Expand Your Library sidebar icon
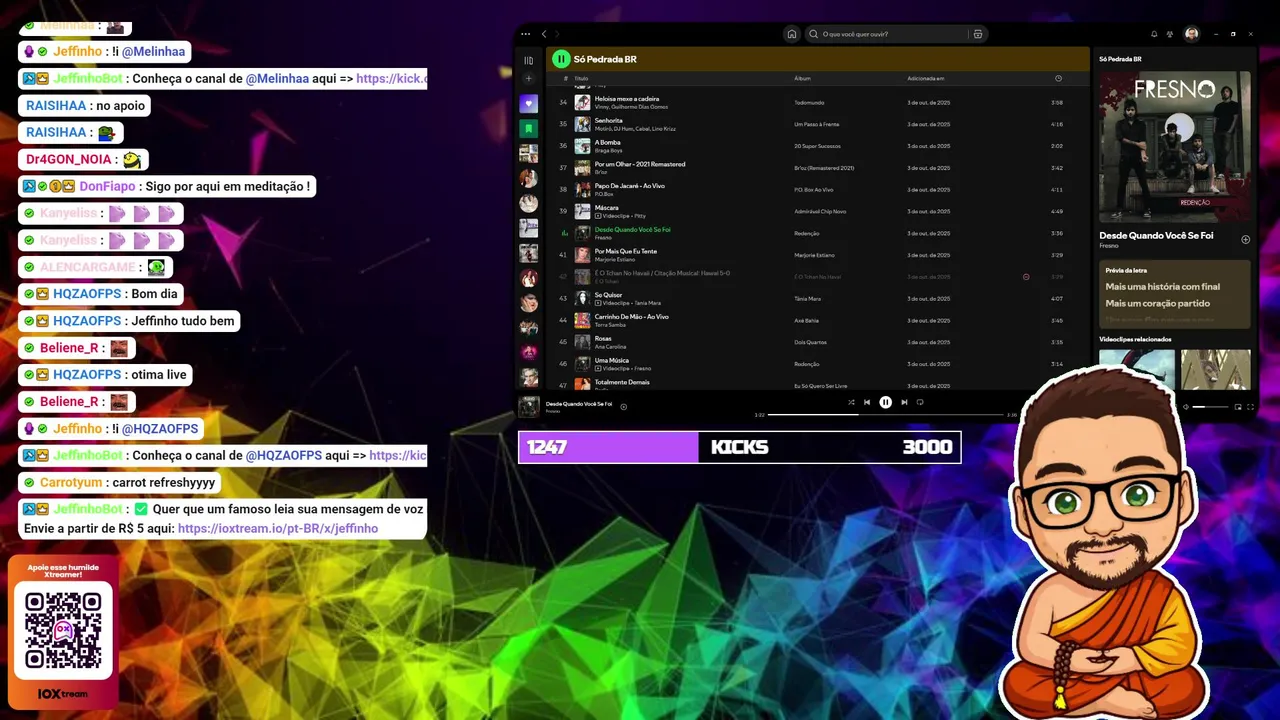The width and height of the screenshot is (1280, 720). point(529,60)
